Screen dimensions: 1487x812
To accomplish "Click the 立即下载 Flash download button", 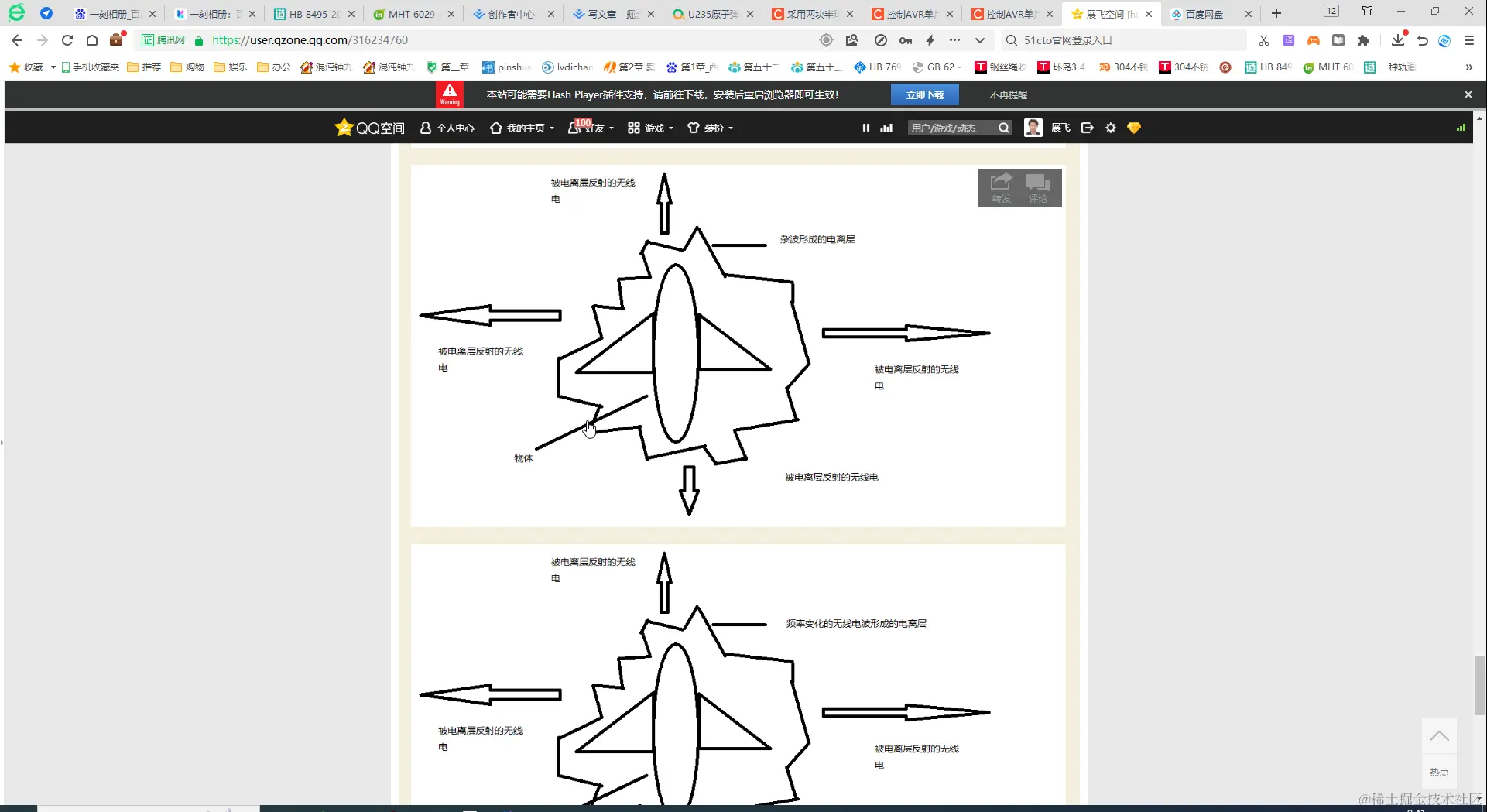I will [x=925, y=94].
